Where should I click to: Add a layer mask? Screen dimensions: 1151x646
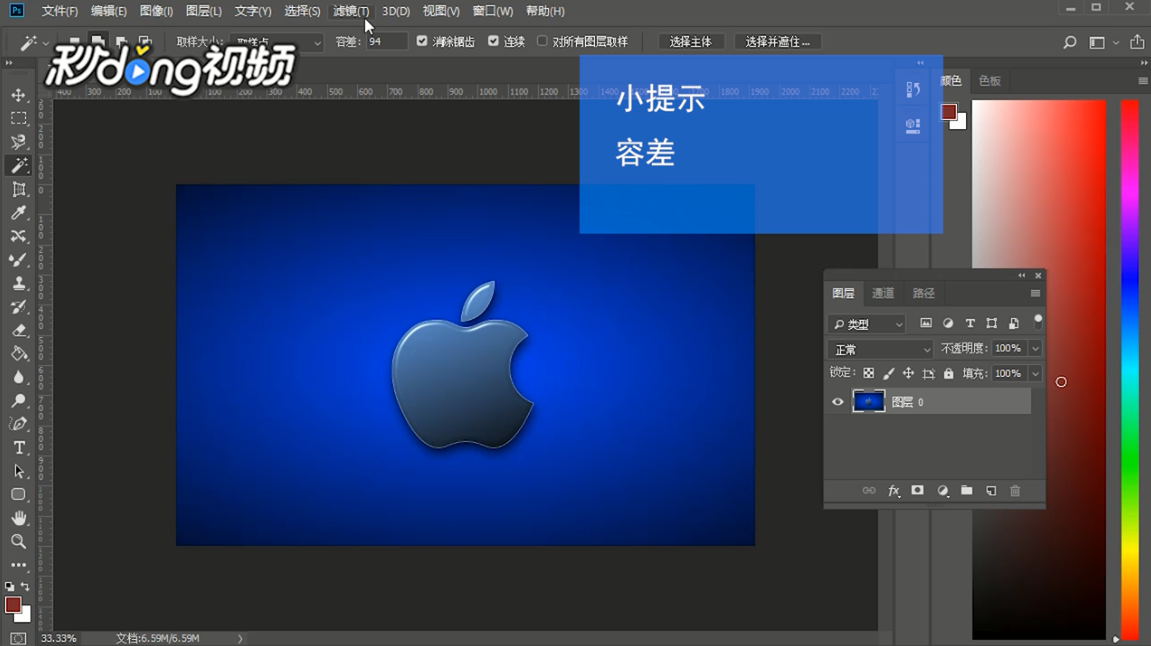pos(918,490)
